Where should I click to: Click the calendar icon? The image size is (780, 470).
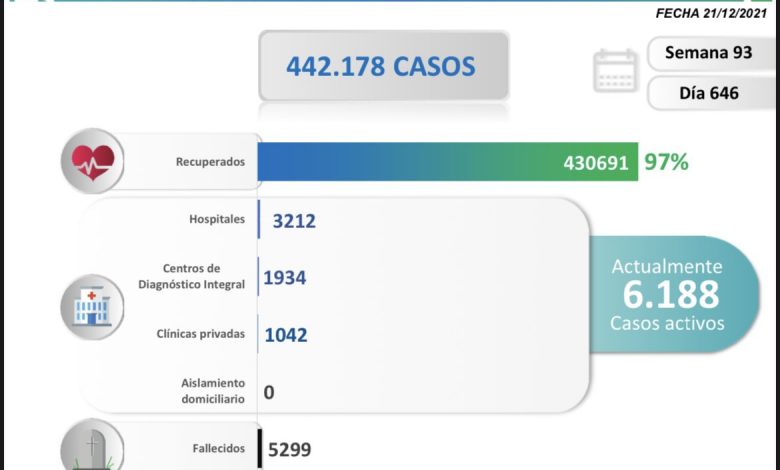(615, 71)
